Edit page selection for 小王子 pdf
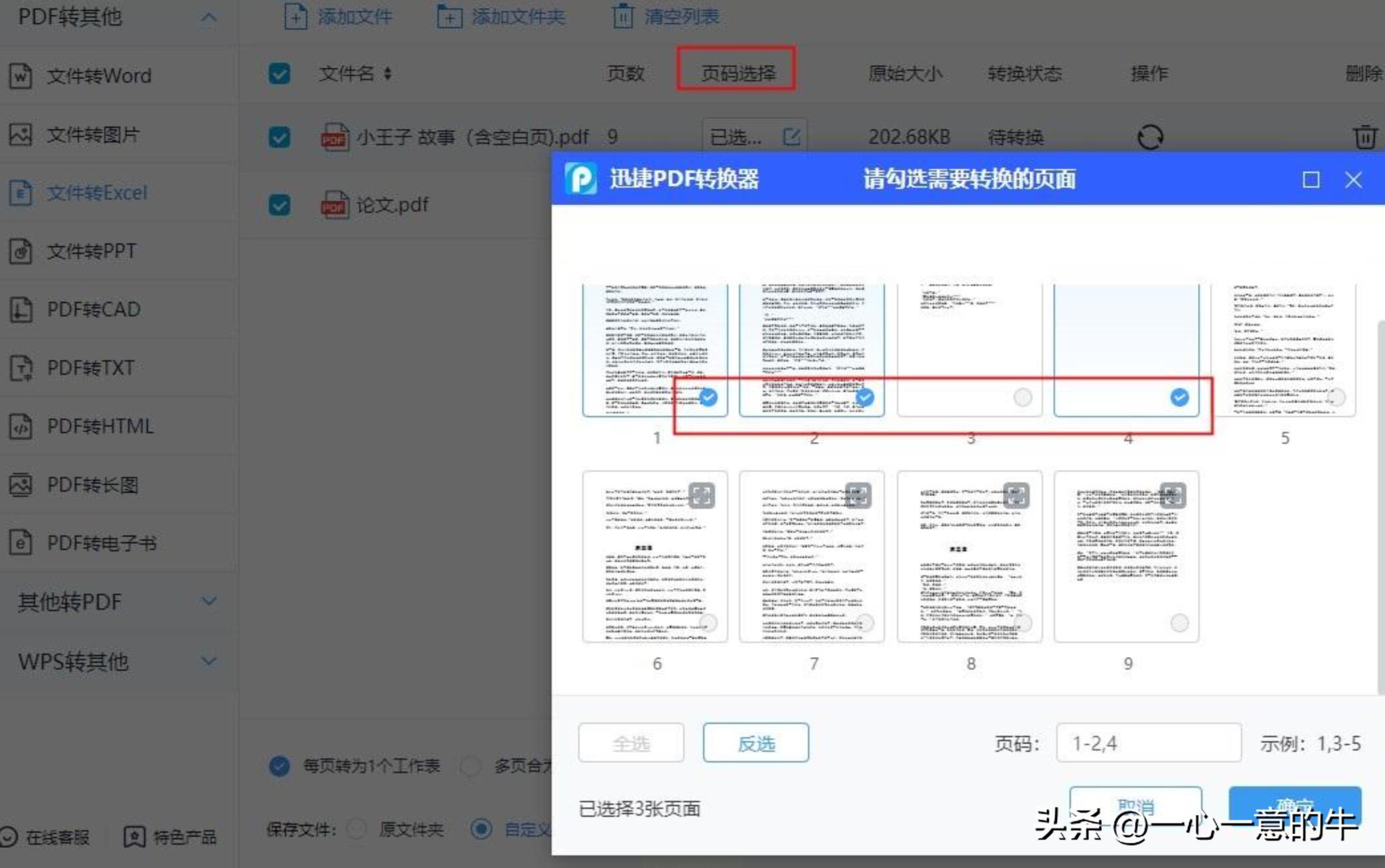Viewport: 1385px width, 868px height. (x=791, y=137)
